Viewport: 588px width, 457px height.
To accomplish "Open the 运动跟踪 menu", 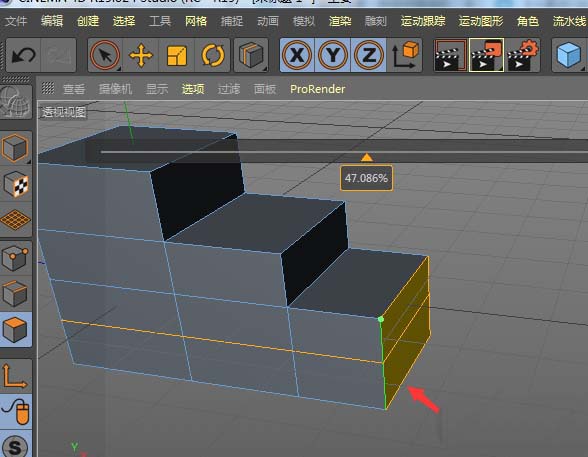I will (x=423, y=21).
